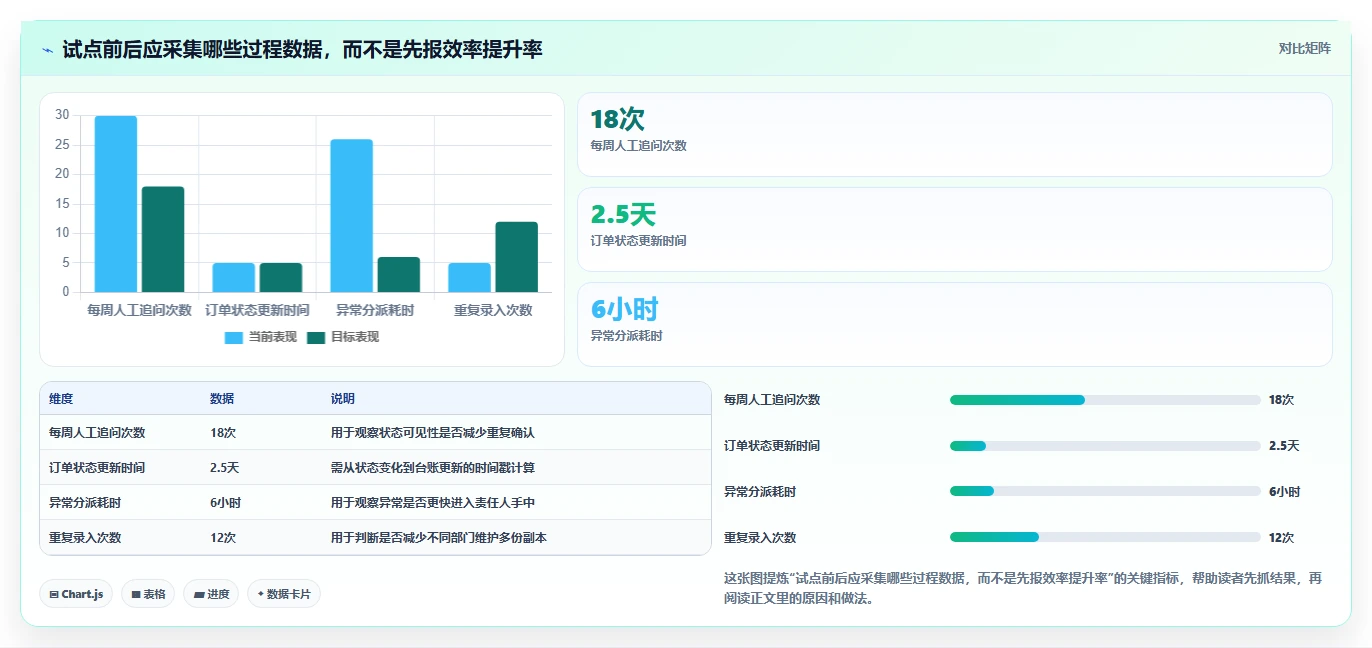Click the 重复录入次数 progress bar

coord(1105,538)
